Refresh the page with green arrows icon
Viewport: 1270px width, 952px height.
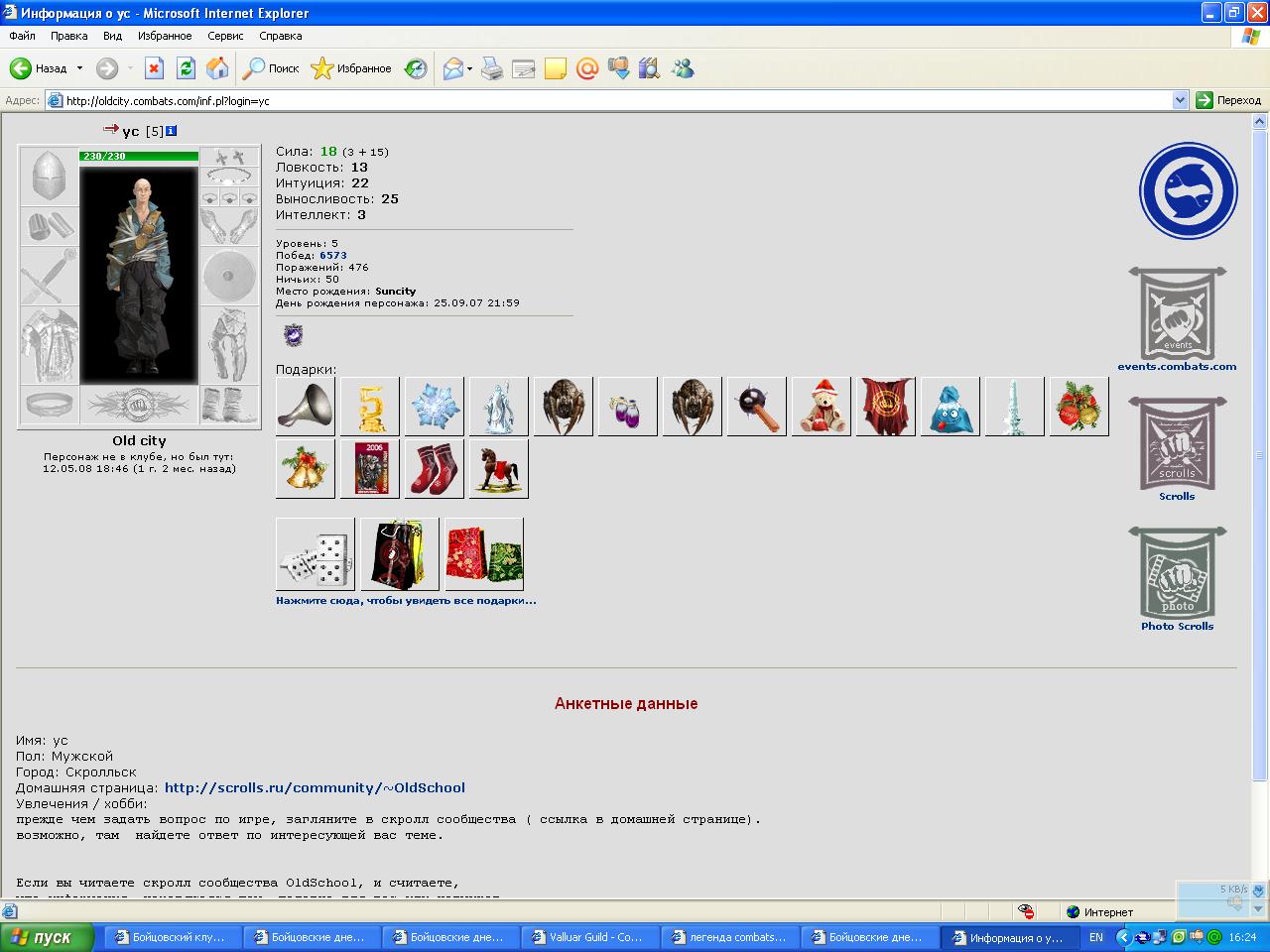[186, 68]
